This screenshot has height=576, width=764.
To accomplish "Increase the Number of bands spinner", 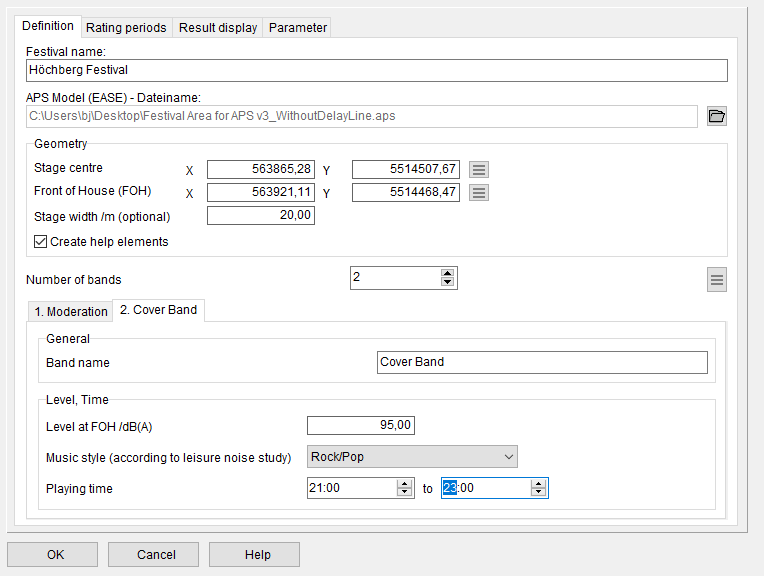I will (x=447, y=273).
